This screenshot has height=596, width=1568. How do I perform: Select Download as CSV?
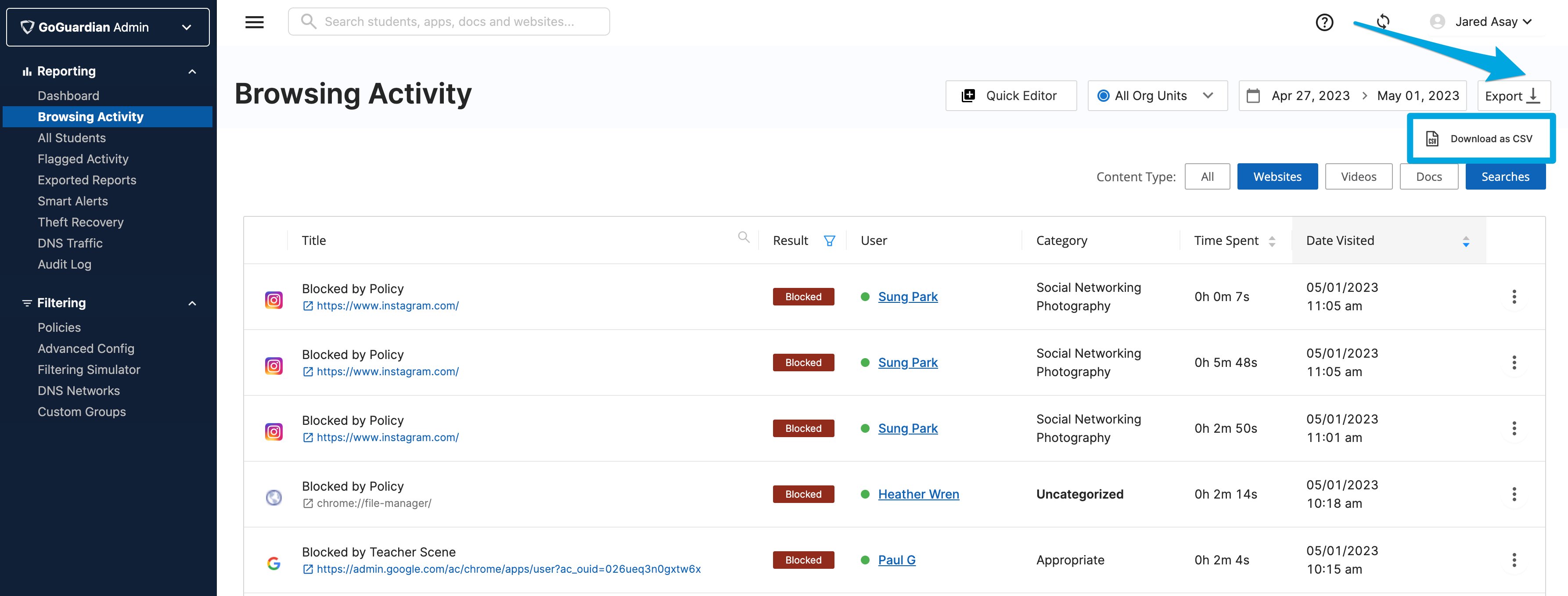coord(1481,139)
